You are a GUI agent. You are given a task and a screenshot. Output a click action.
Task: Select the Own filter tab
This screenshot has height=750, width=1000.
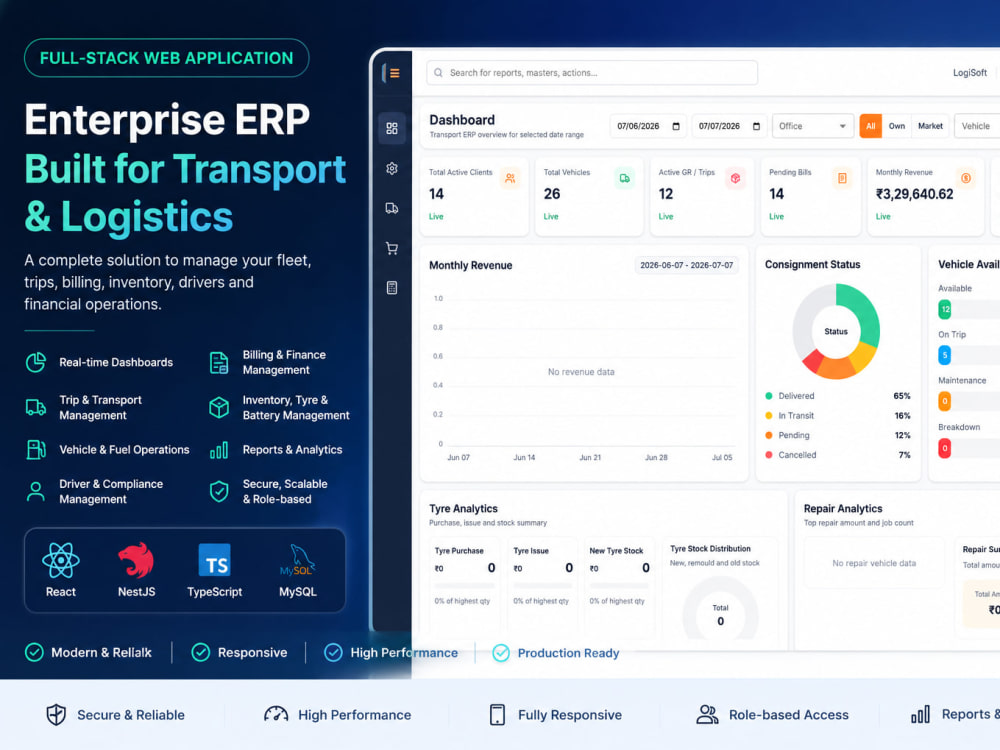coord(897,126)
